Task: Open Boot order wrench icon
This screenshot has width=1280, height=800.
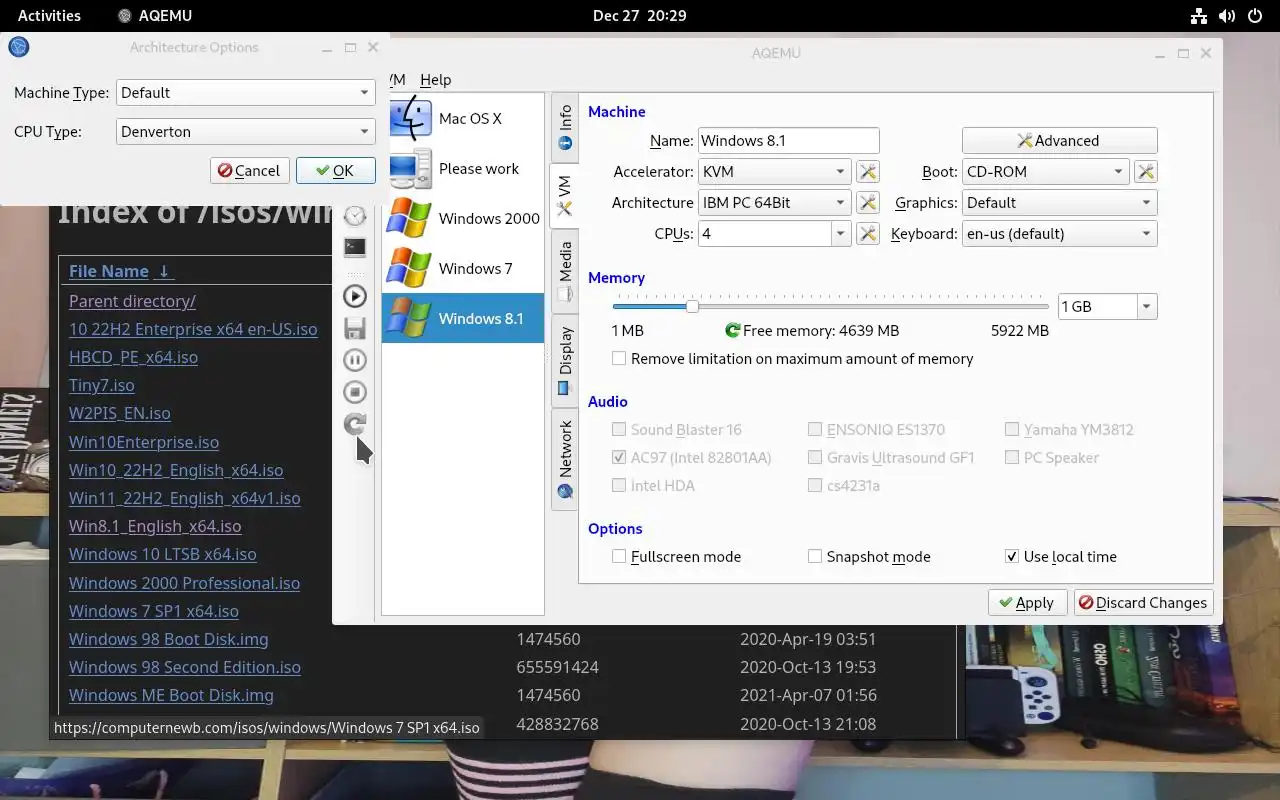Action: tap(1146, 172)
